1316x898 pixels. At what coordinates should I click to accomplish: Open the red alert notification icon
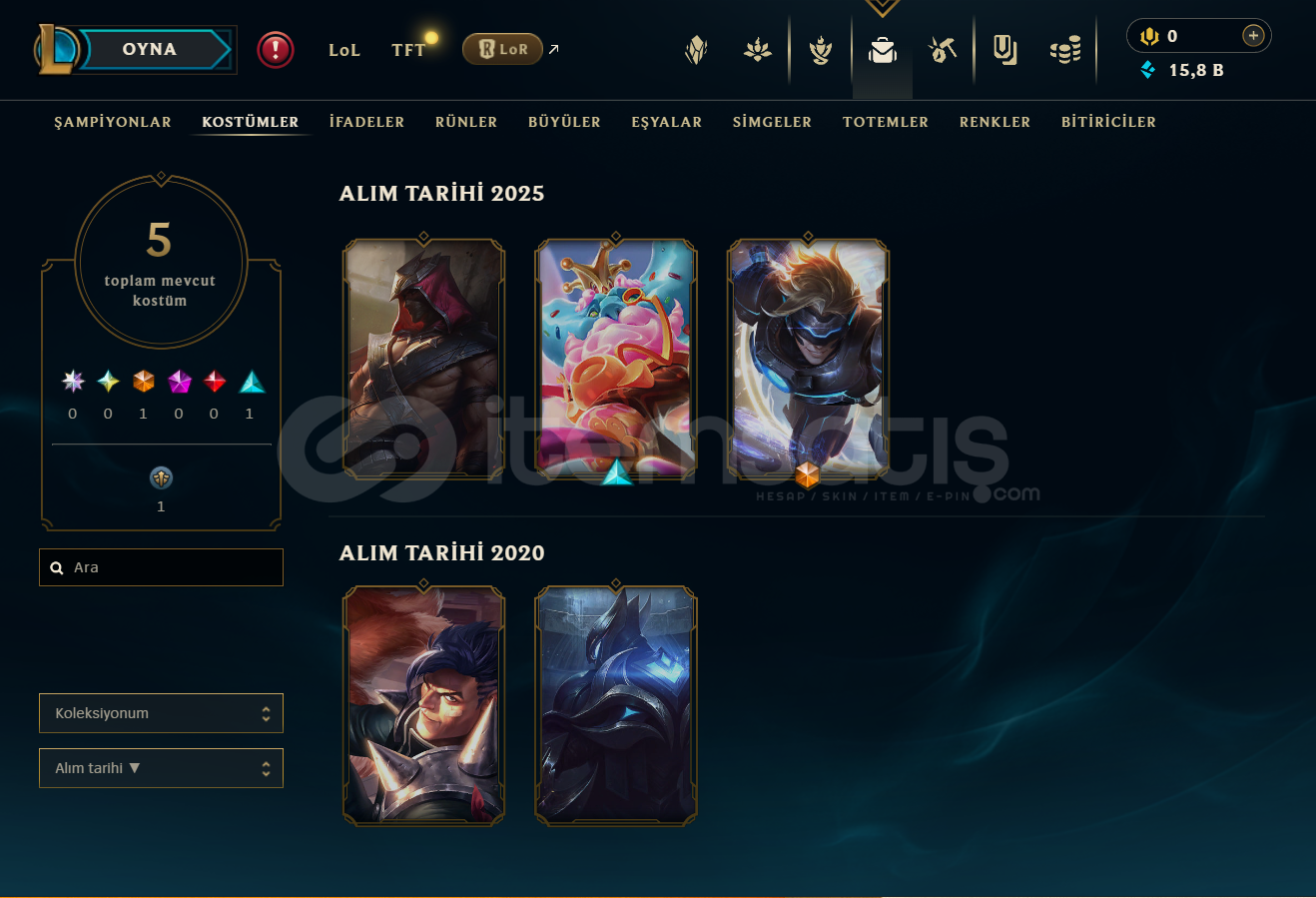[x=276, y=49]
